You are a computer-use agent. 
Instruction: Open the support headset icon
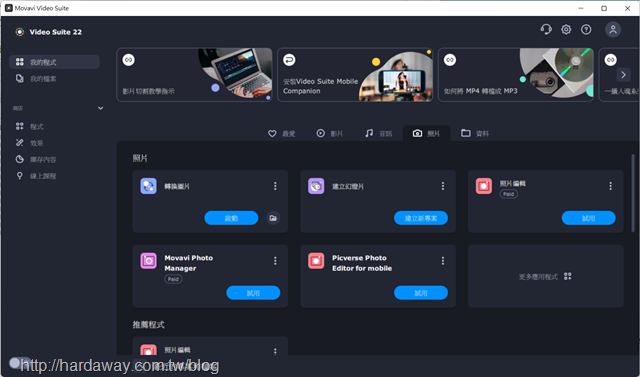pos(546,29)
